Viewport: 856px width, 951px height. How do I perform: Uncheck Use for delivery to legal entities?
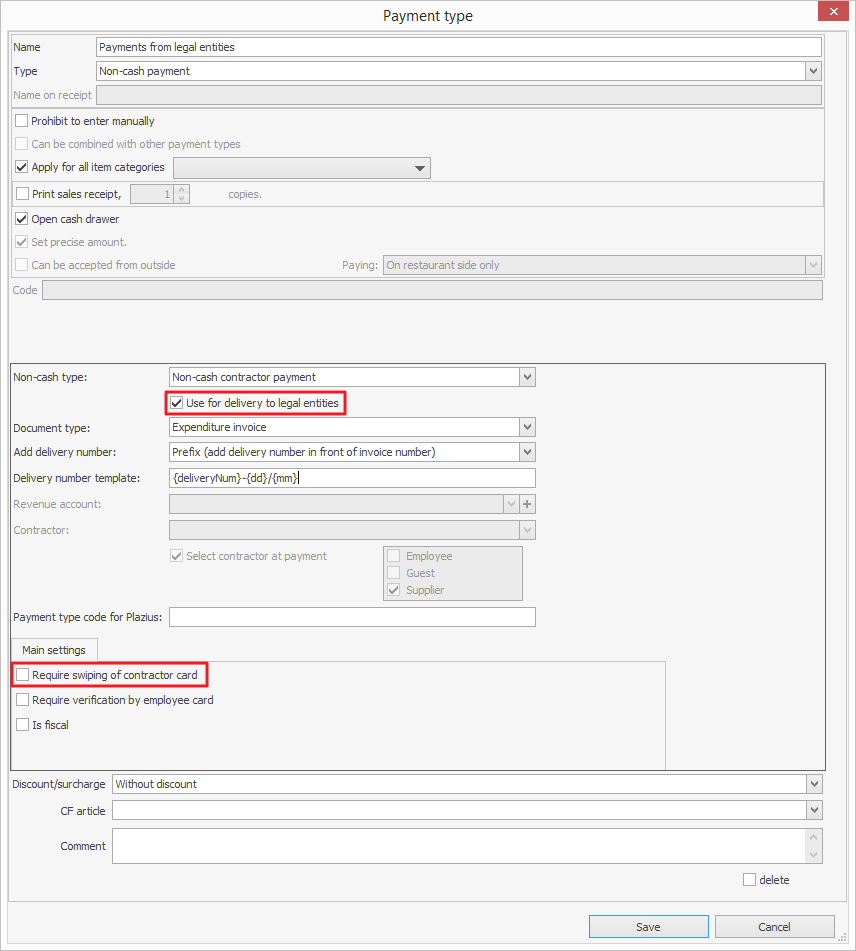(x=177, y=403)
